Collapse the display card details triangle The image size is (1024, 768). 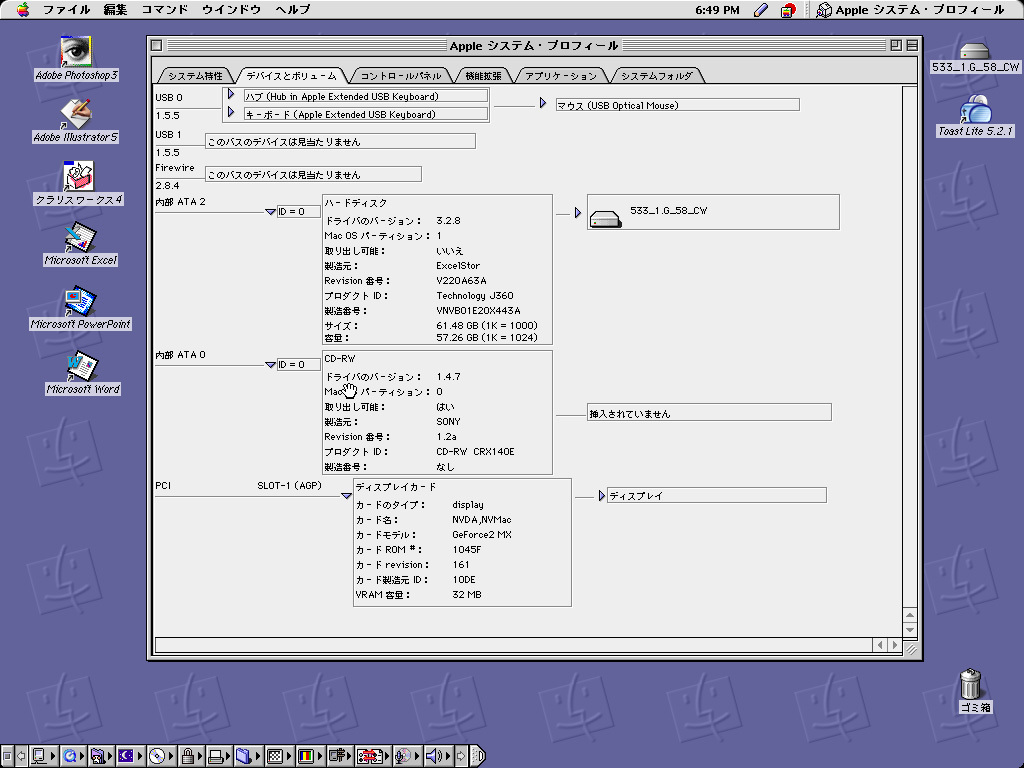(346, 495)
